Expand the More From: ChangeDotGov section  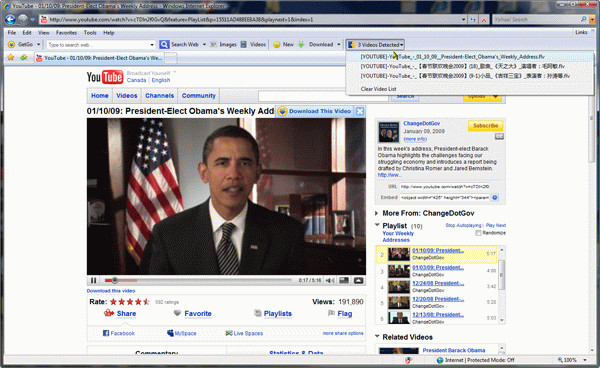point(377,213)
